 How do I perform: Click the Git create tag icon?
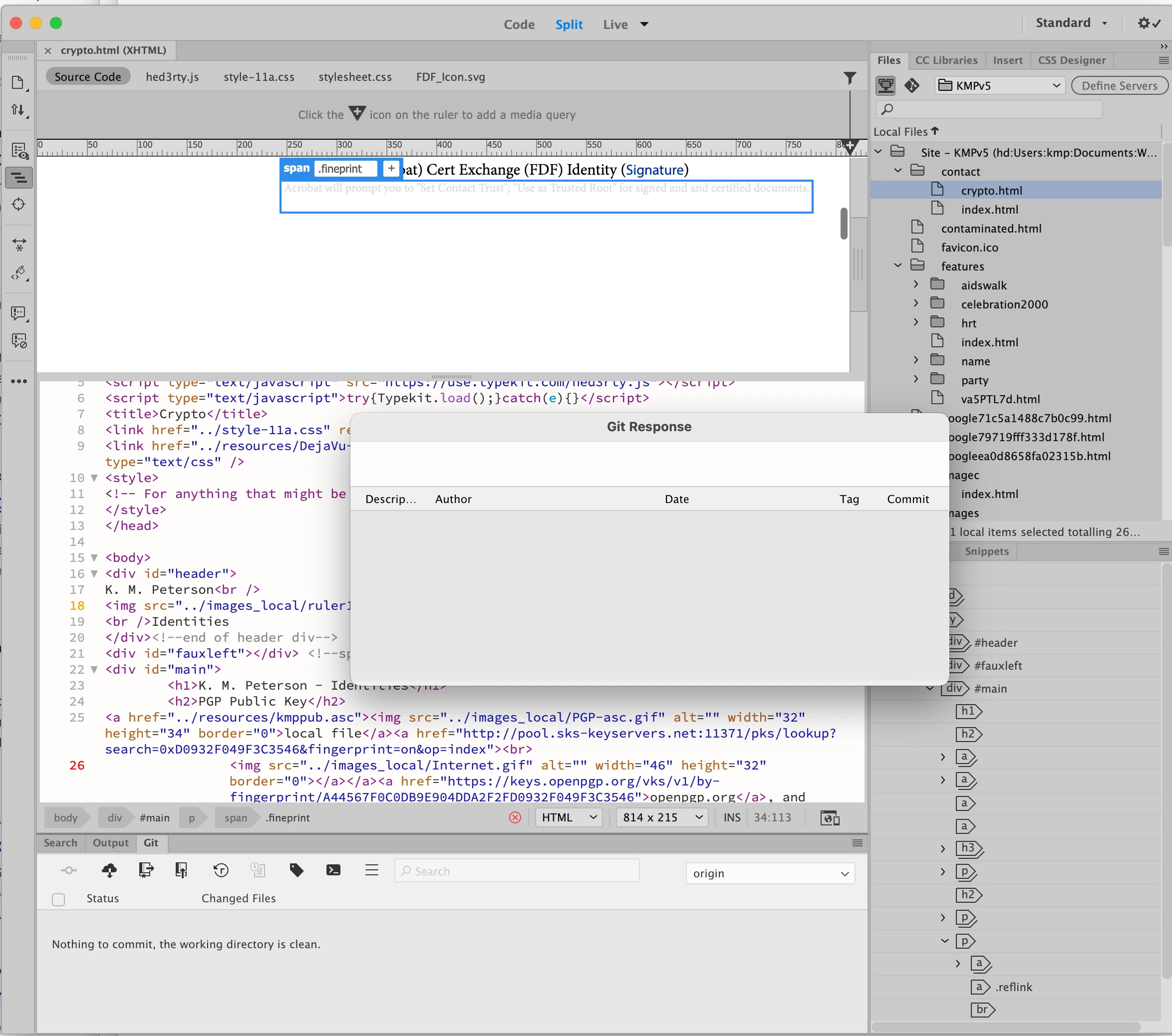pos(296,870)
